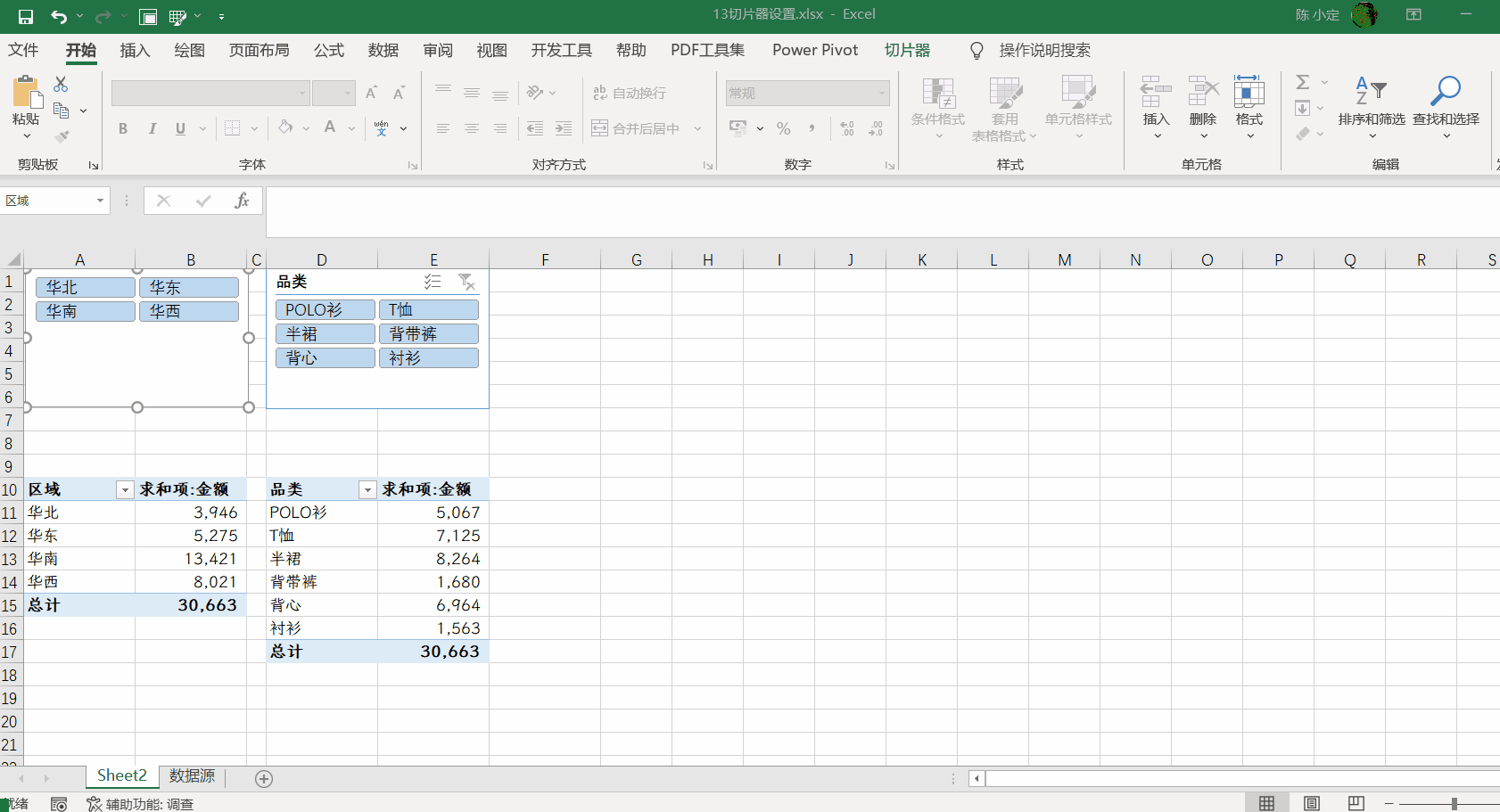Click the 删除 cells icon
This screenshot has width=1500, height=812.
(1203, 91)
